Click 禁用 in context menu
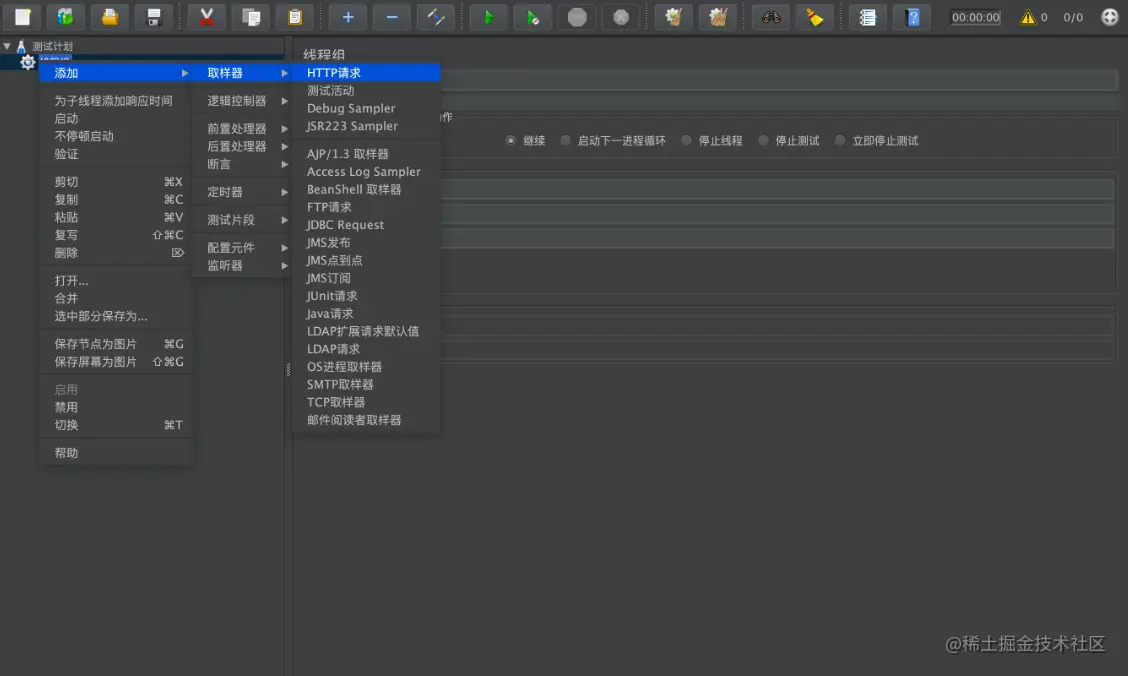Viewport: 1128px width, 676px height. [116, 407]
